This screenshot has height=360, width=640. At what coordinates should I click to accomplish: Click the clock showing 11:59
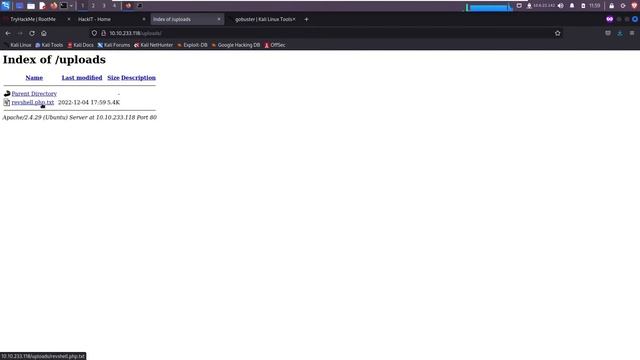pyautogui.click(x=595, y=6)
